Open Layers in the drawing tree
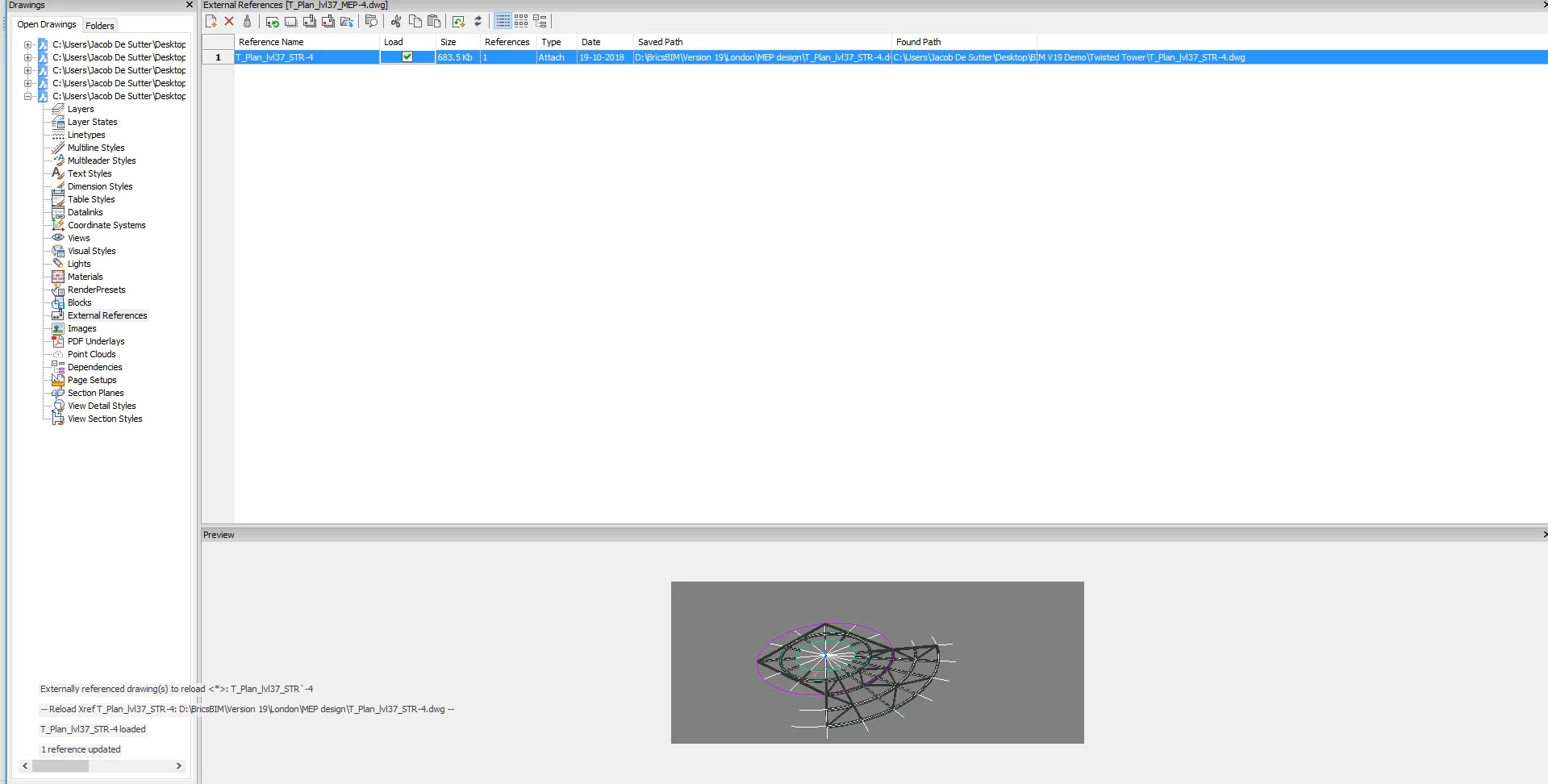The height and width of the screenshot is (784, 1548). pyautogui.click(x=81, y=109)
